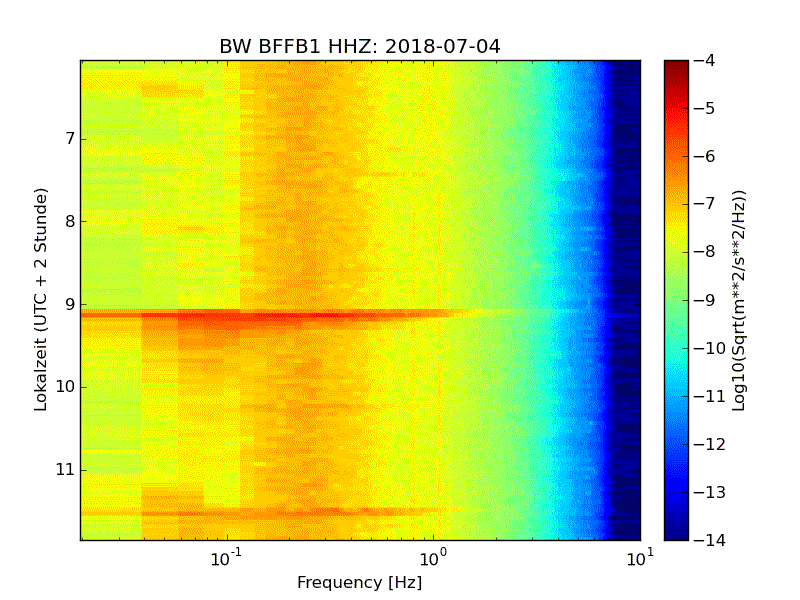The image size is (800, 600).
Task: Click the colorbar tick label -13
Action: click(x=710, y=492)
